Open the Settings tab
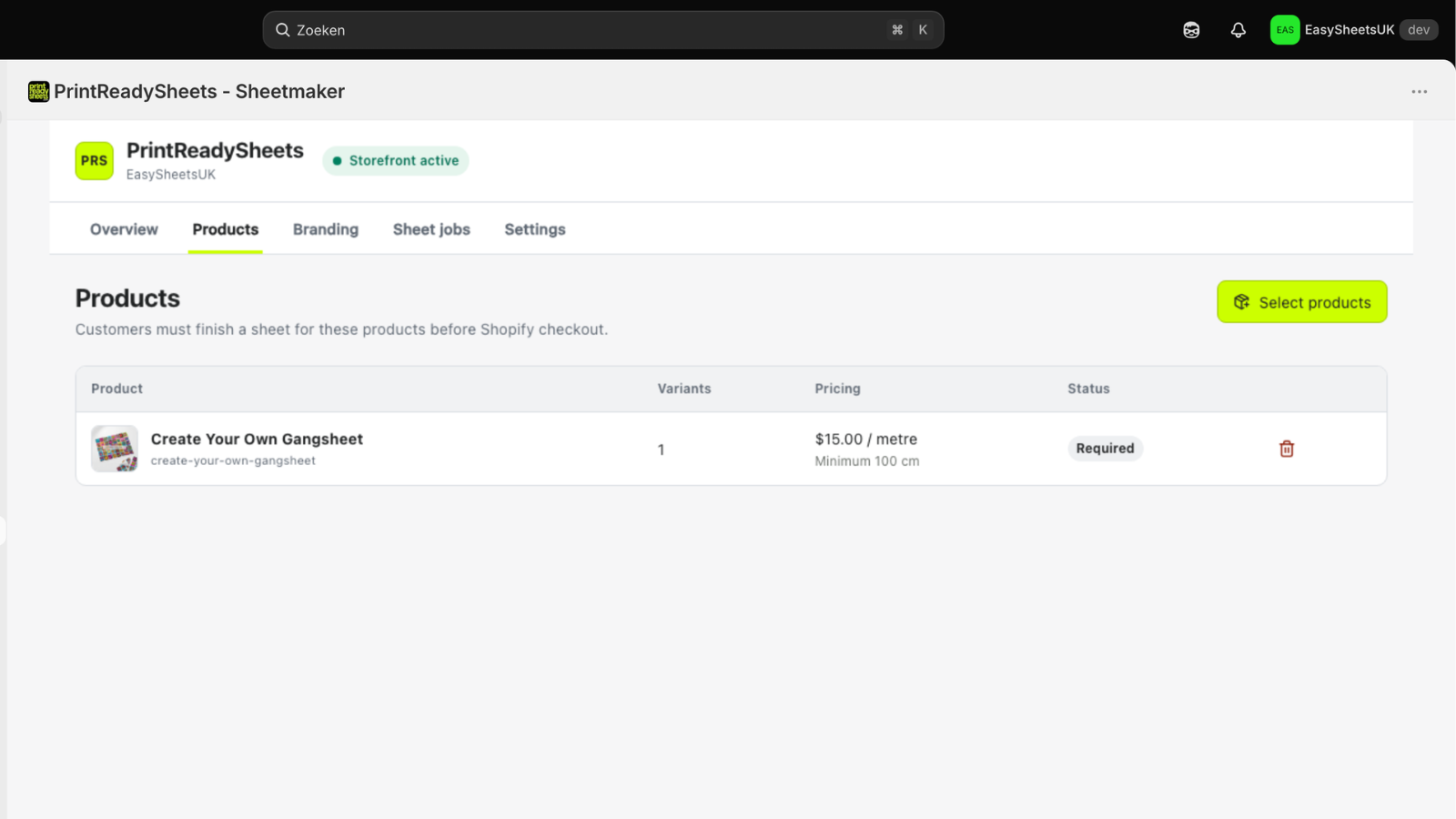 (535, 229)
